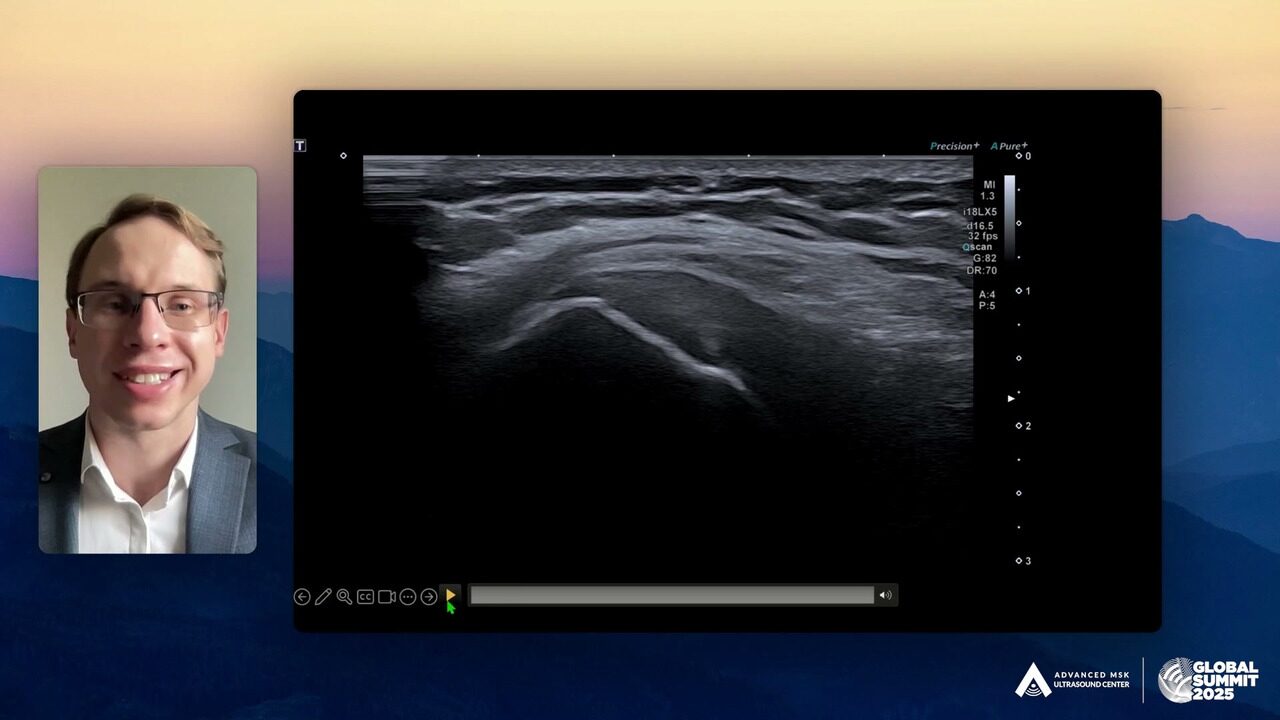Click the P:5 parameter value
This screenshot has height=720, width=1280.
tap(987, 306)
